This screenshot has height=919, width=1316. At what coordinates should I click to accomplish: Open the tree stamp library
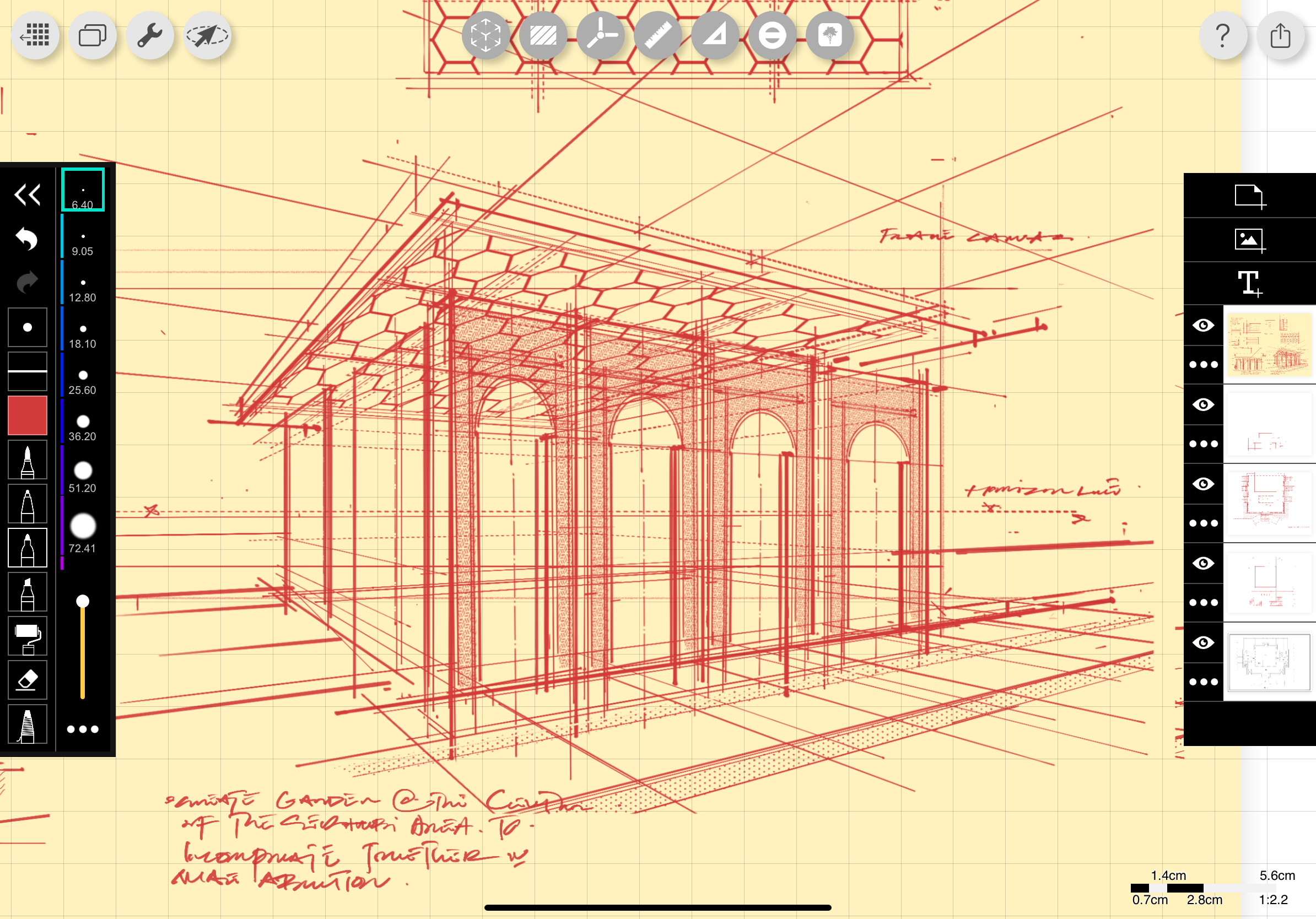[830, 35]
